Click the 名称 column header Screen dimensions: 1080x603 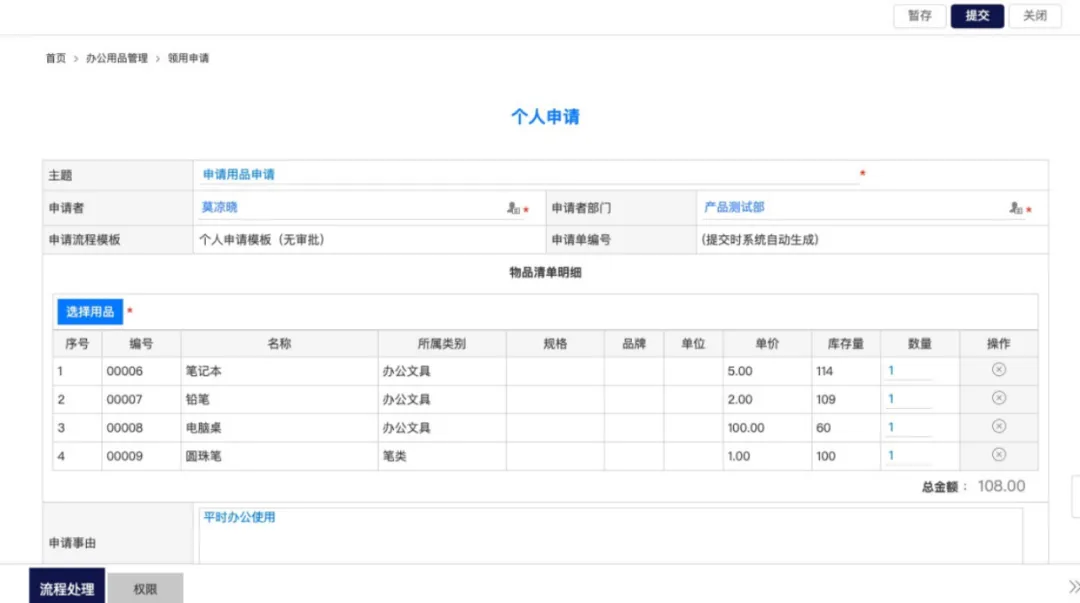279,343
